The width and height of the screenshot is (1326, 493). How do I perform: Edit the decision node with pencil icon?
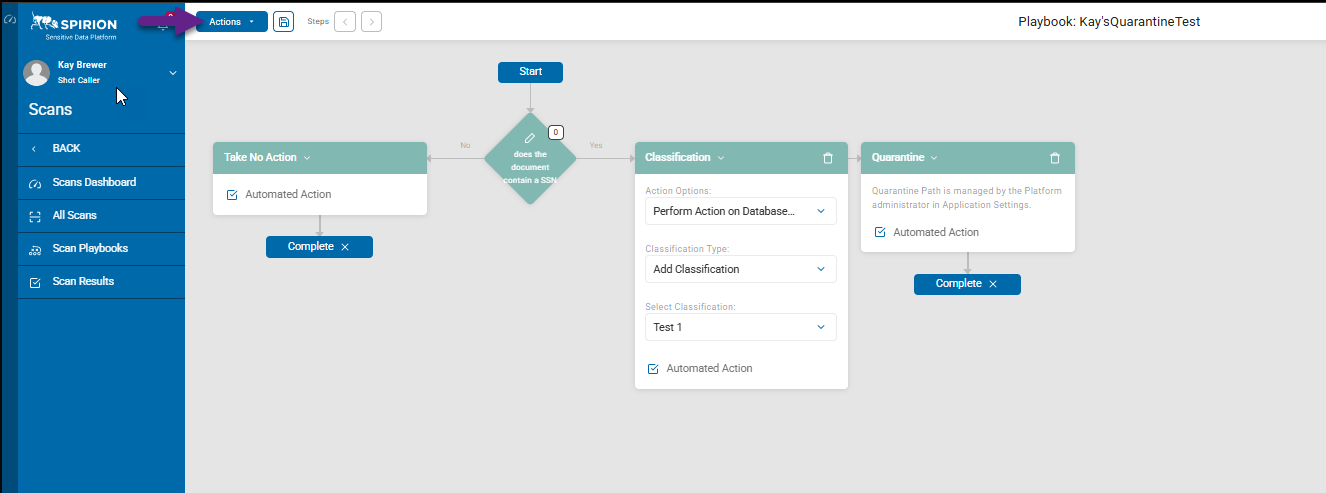(530, 138)
